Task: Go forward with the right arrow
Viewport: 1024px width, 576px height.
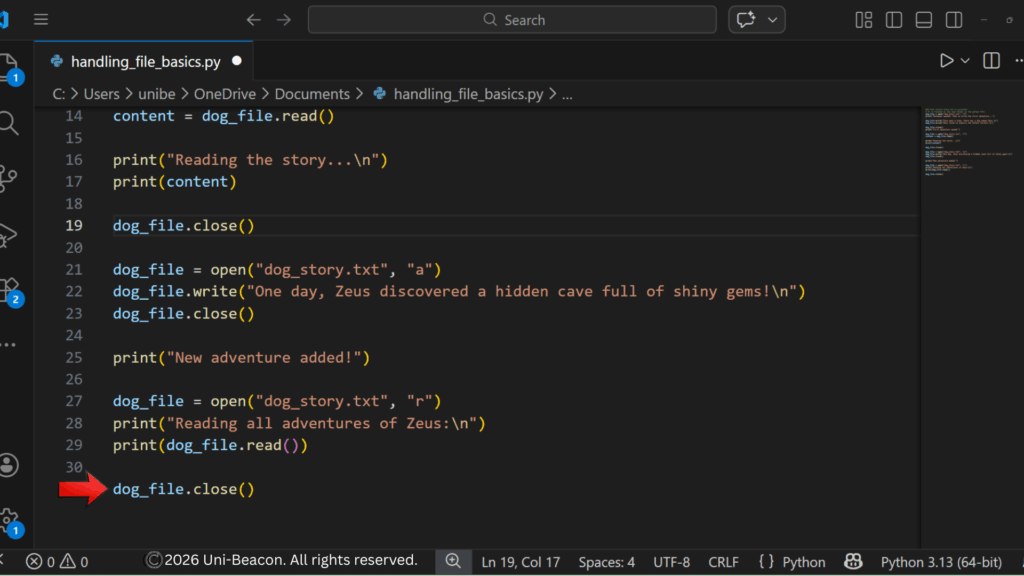Action: 283,20
